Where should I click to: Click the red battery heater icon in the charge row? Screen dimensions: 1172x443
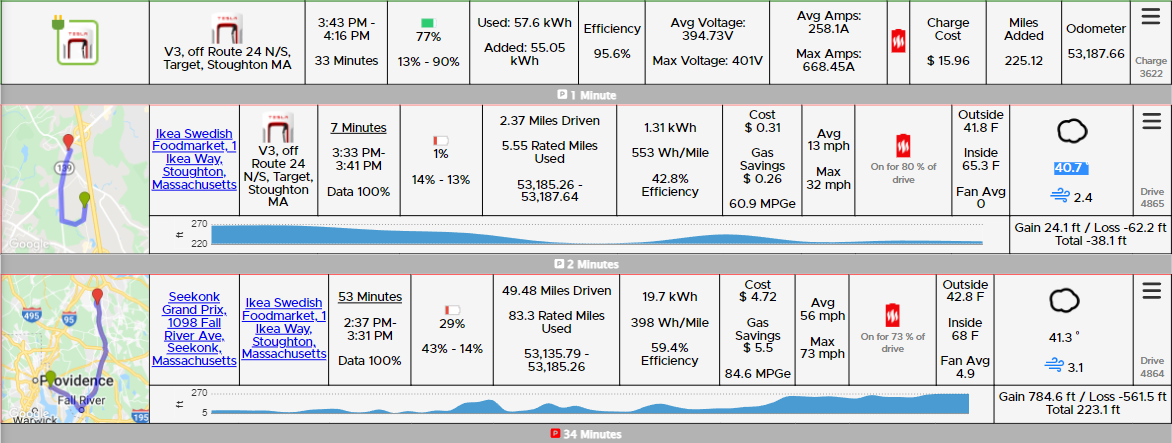pos(898,41)
